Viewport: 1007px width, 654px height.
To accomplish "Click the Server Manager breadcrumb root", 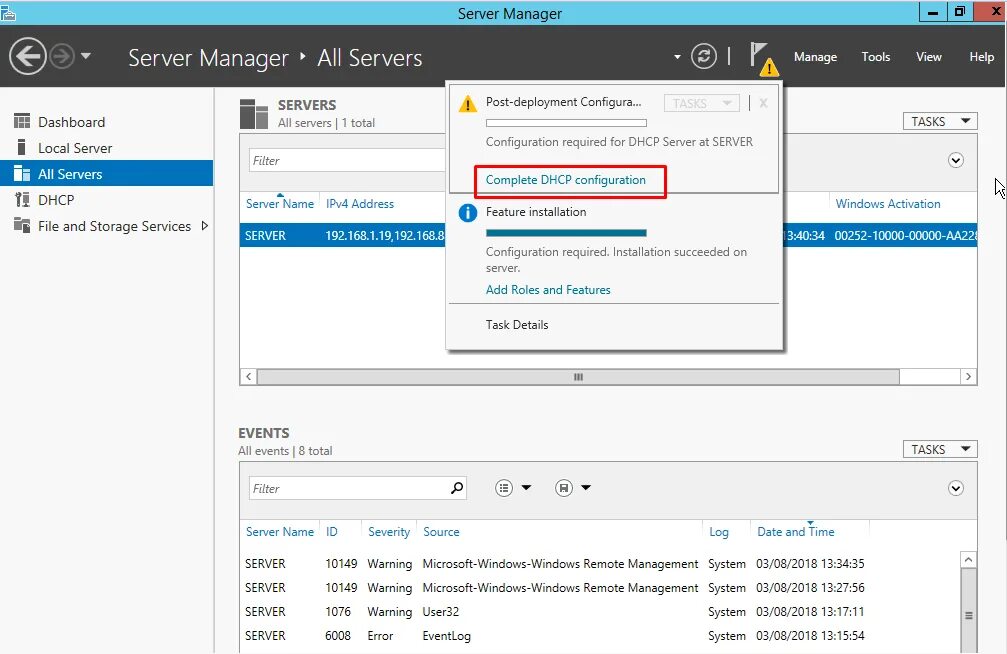I will (x=208, y=58).
